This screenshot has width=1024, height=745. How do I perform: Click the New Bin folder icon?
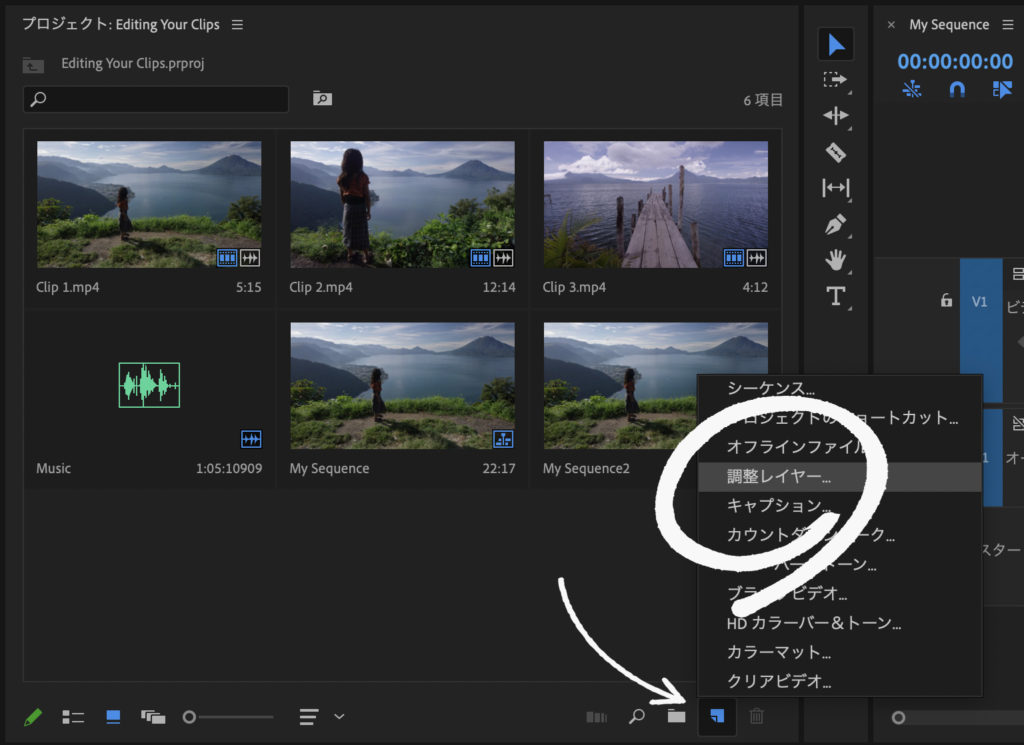(677, 716)
